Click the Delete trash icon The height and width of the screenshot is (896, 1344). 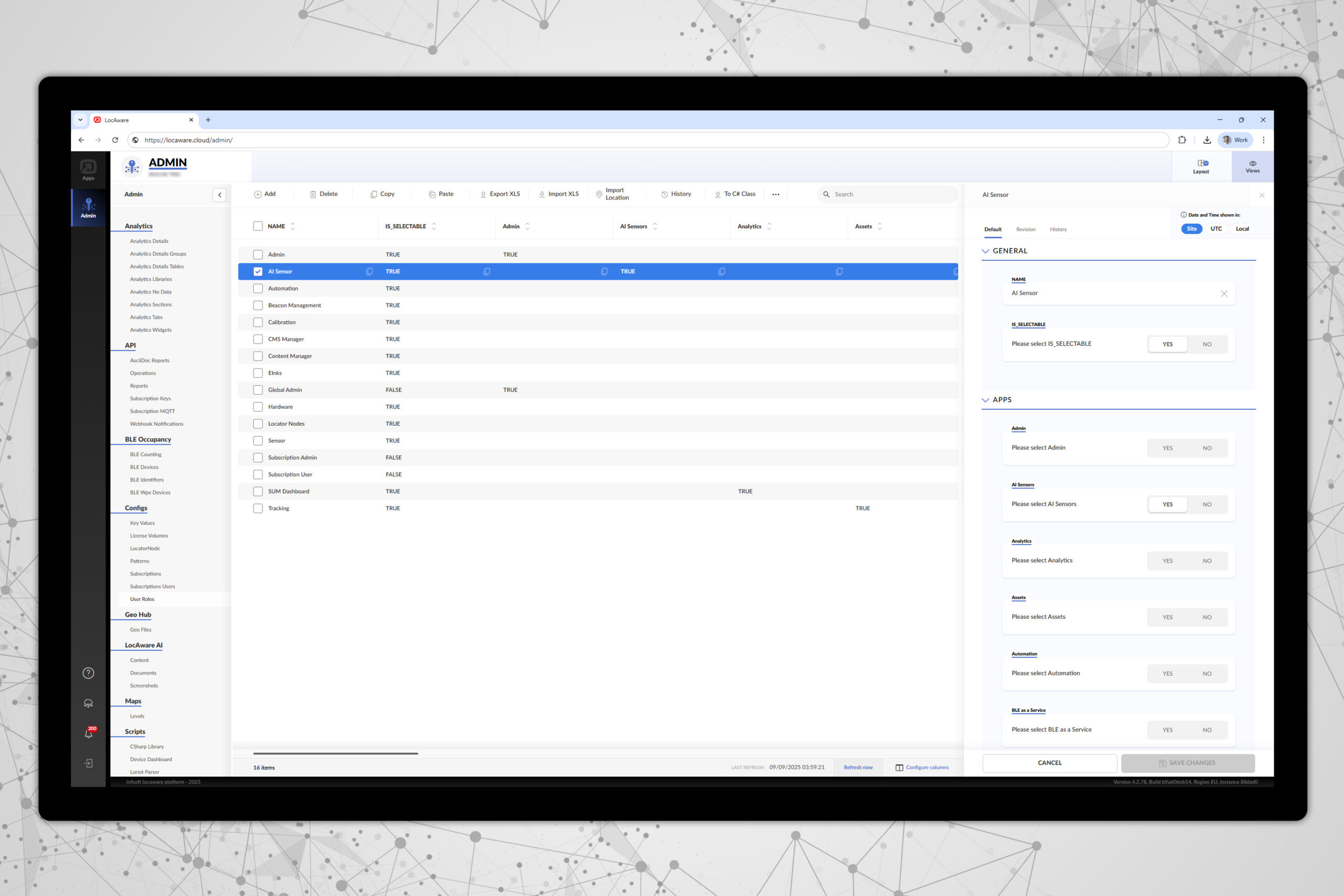[312, 194]
